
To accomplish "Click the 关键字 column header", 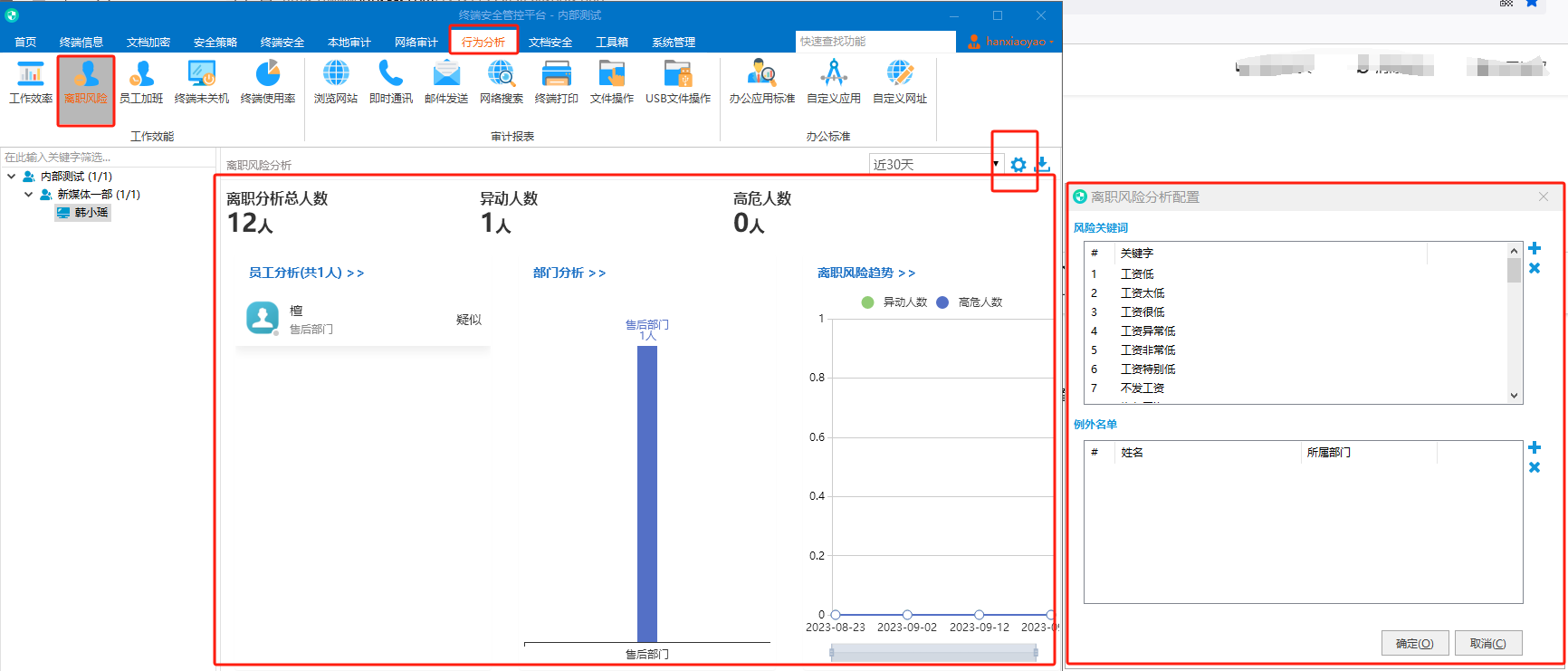I will click(1270, 254).
